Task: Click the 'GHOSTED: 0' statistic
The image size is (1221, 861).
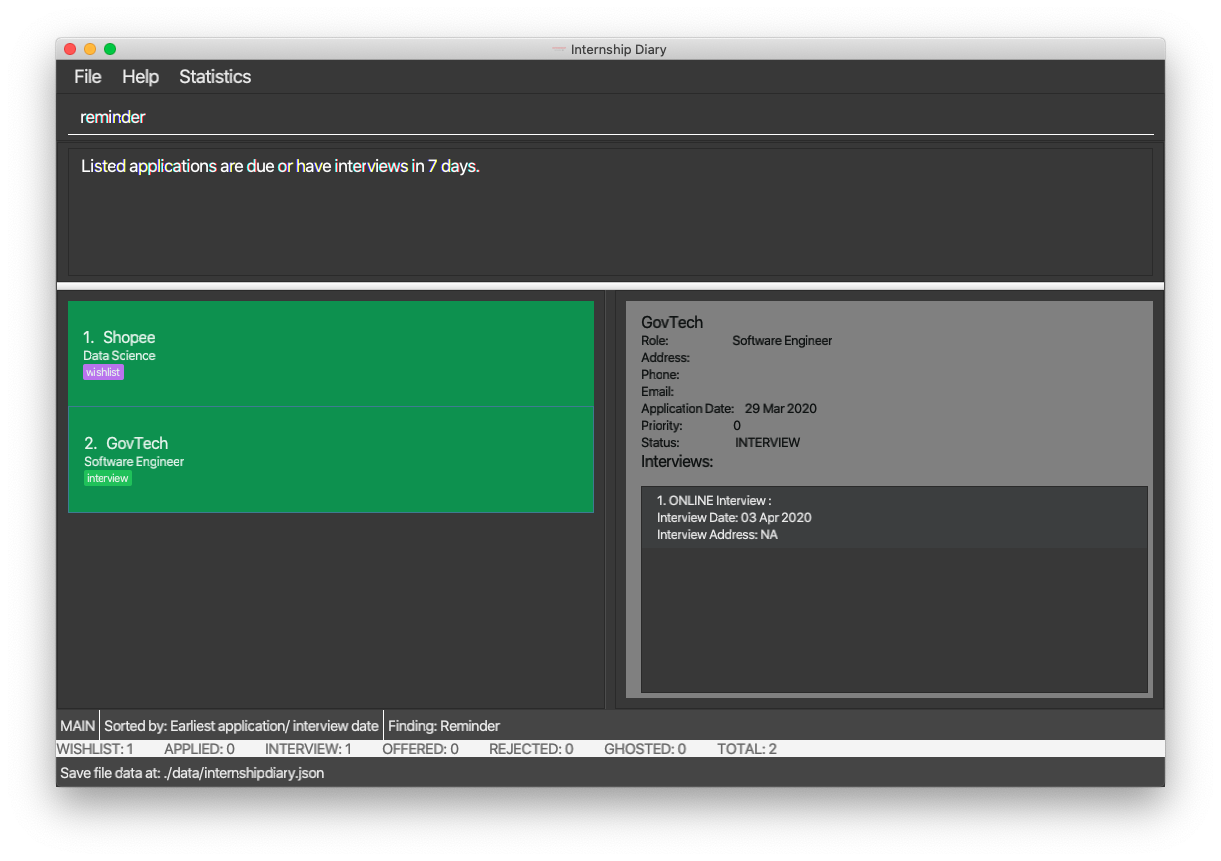Action: tap(645, 749)
